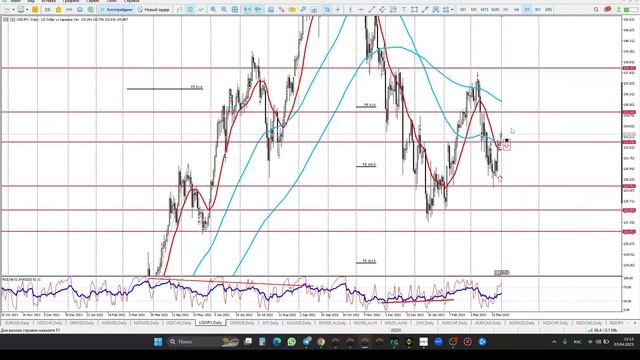The width and height of the screenshot is (640, 360).
Task: Click the taskbar Поиск search box
Action: pyautogui.click(x=204, y=342)
